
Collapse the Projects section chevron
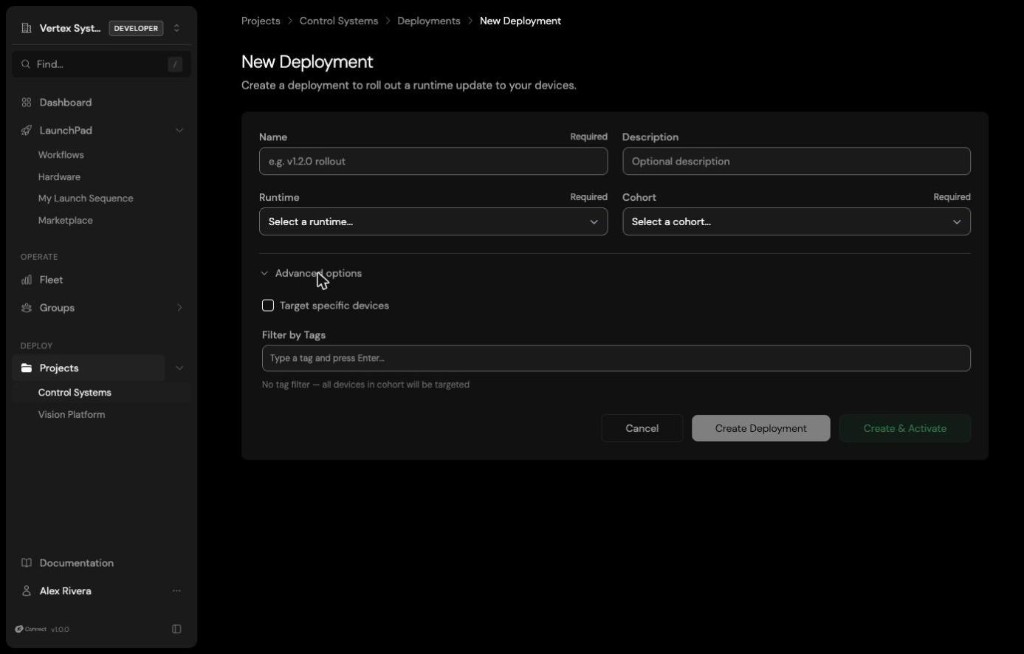point(179,368)
